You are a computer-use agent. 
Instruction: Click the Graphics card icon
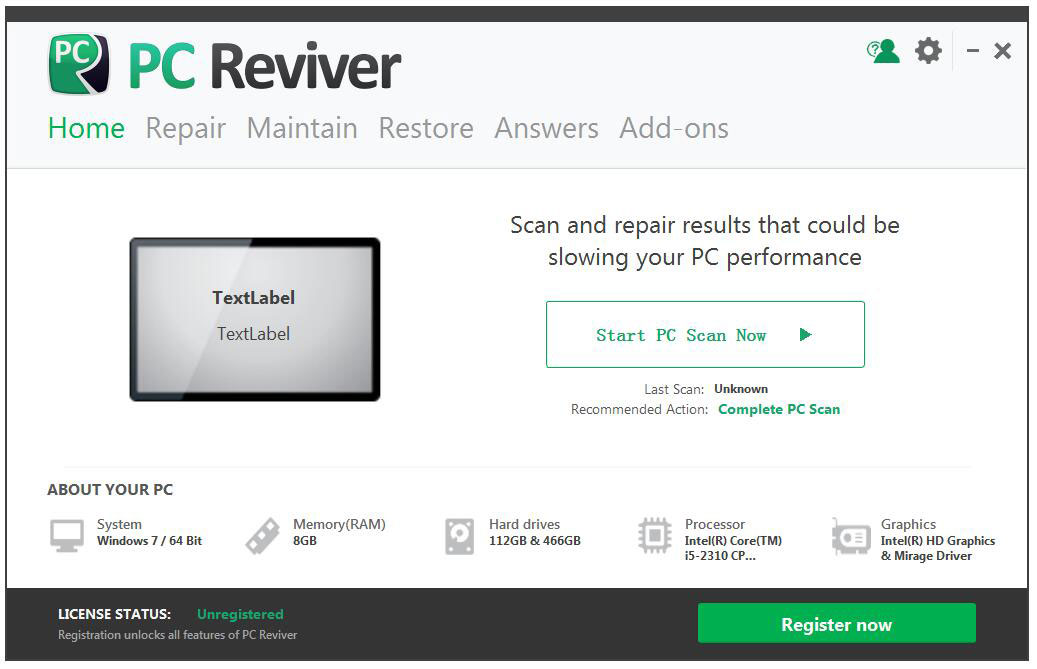click(x=851, y=535)
